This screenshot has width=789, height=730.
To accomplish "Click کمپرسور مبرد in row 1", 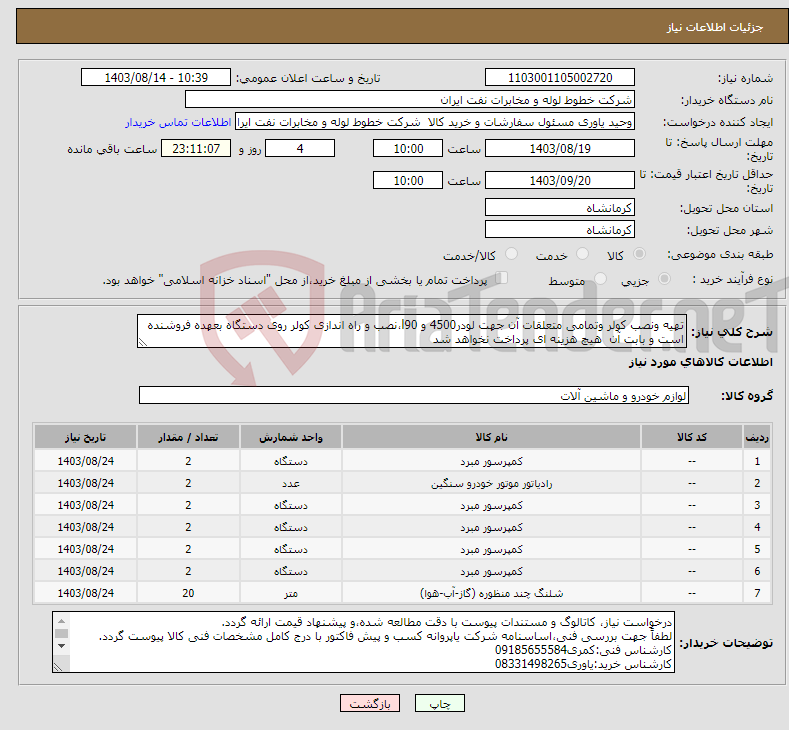I will point(492,461).
